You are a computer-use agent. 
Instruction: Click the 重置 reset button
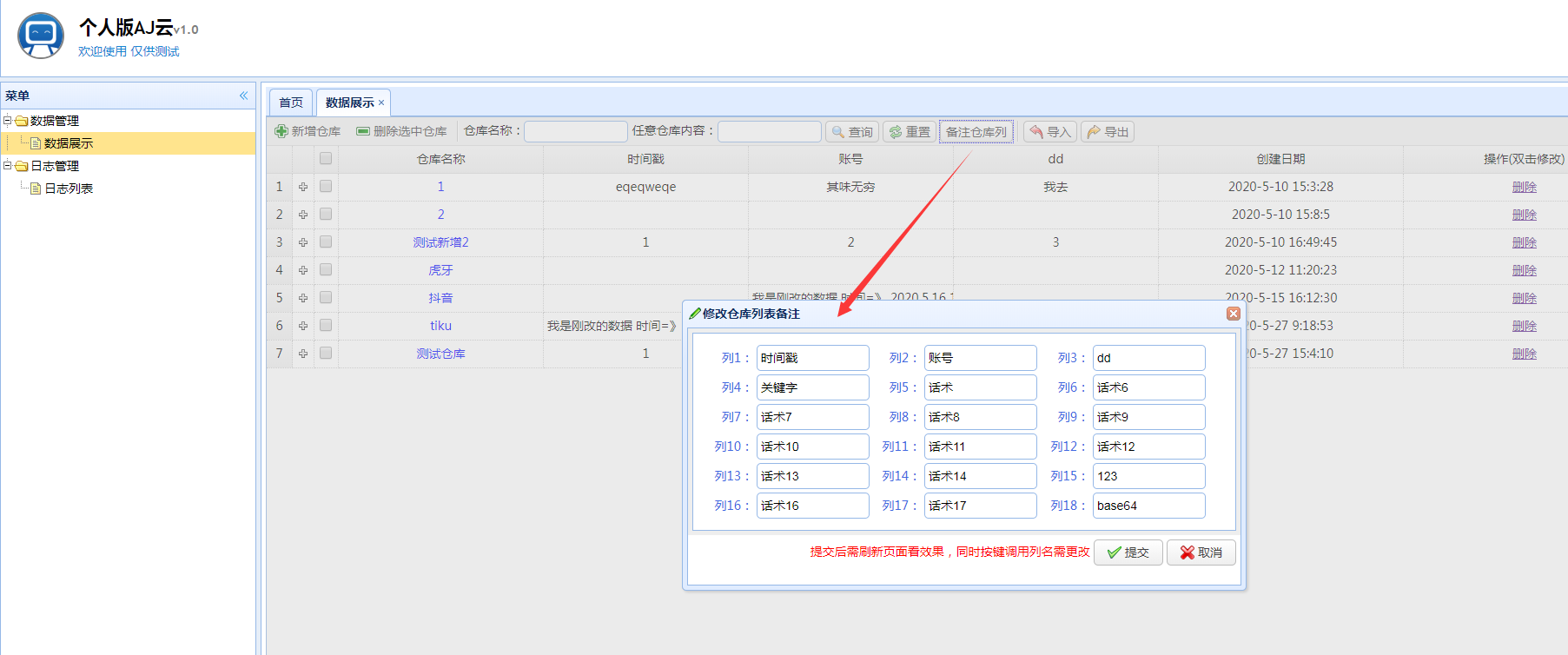(910, 132)
